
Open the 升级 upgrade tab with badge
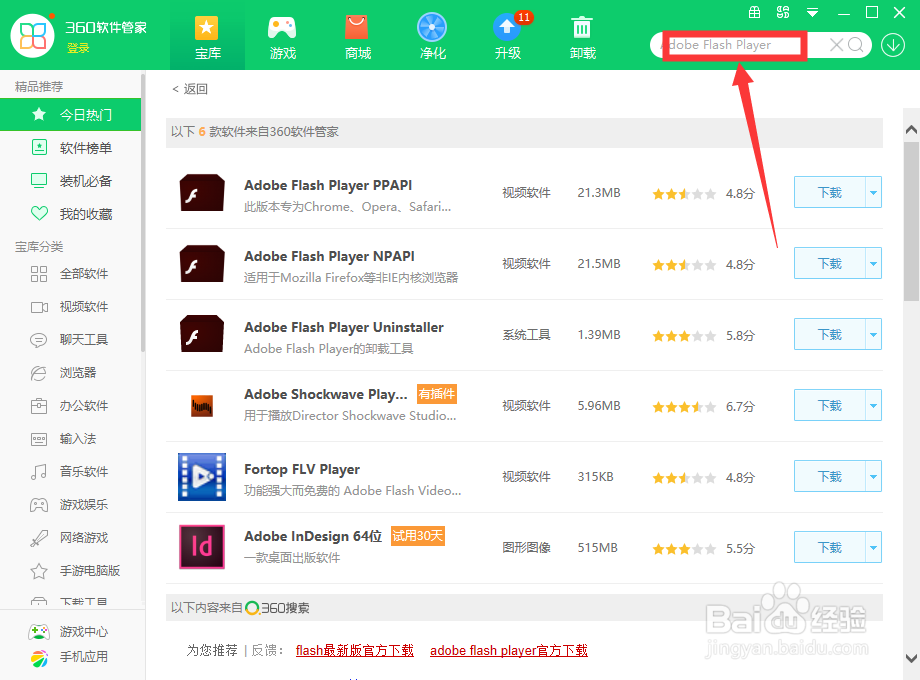pyautogui.click(x=508, y=36)
